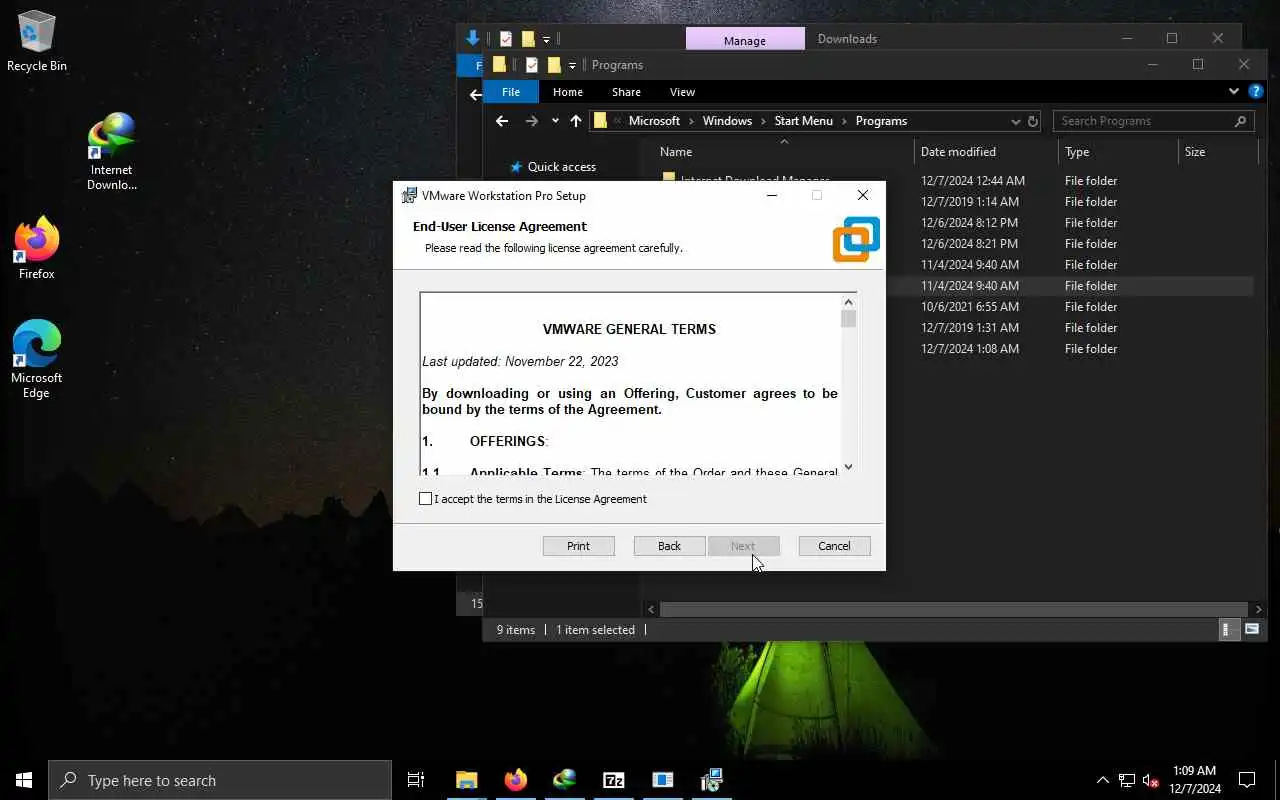Viewport: 1280px width, 800px height.
Task: Customize Downloads window quick access toolbar dropdown
Action: pyautogui.click(x=546, y=39)
